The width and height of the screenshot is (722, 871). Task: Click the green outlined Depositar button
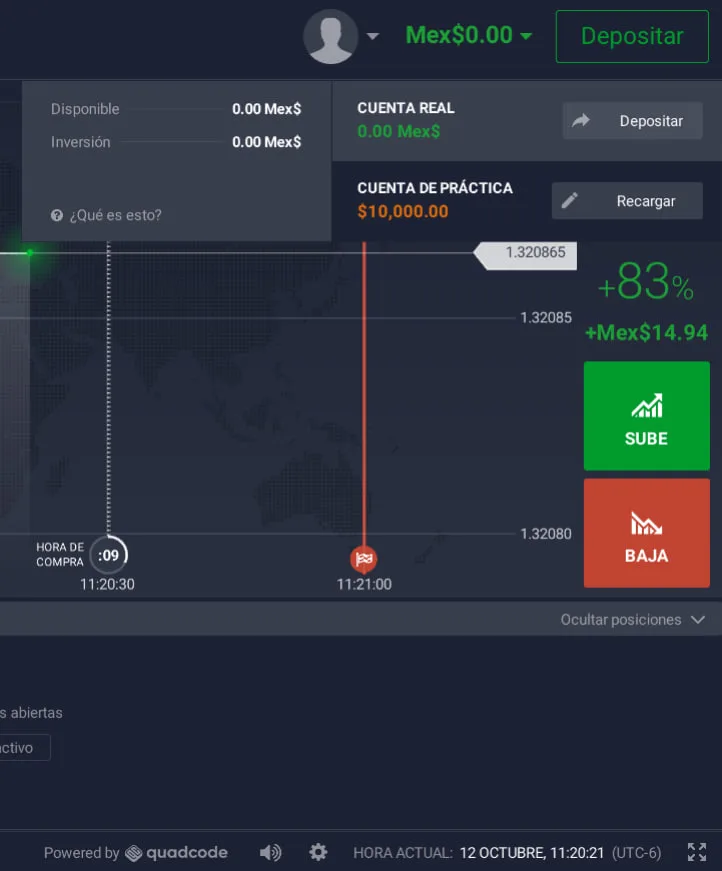(x=632, y=36)
